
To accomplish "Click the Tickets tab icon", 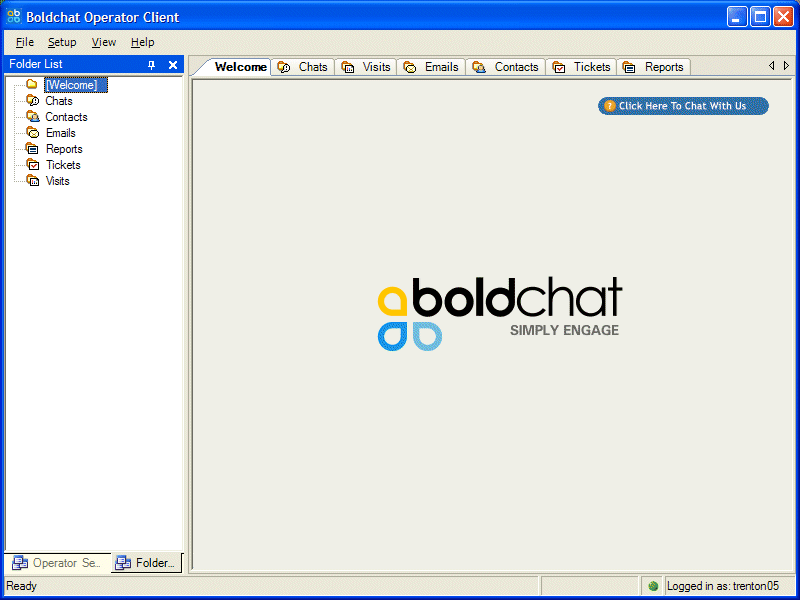I will (x=559, y=67).
